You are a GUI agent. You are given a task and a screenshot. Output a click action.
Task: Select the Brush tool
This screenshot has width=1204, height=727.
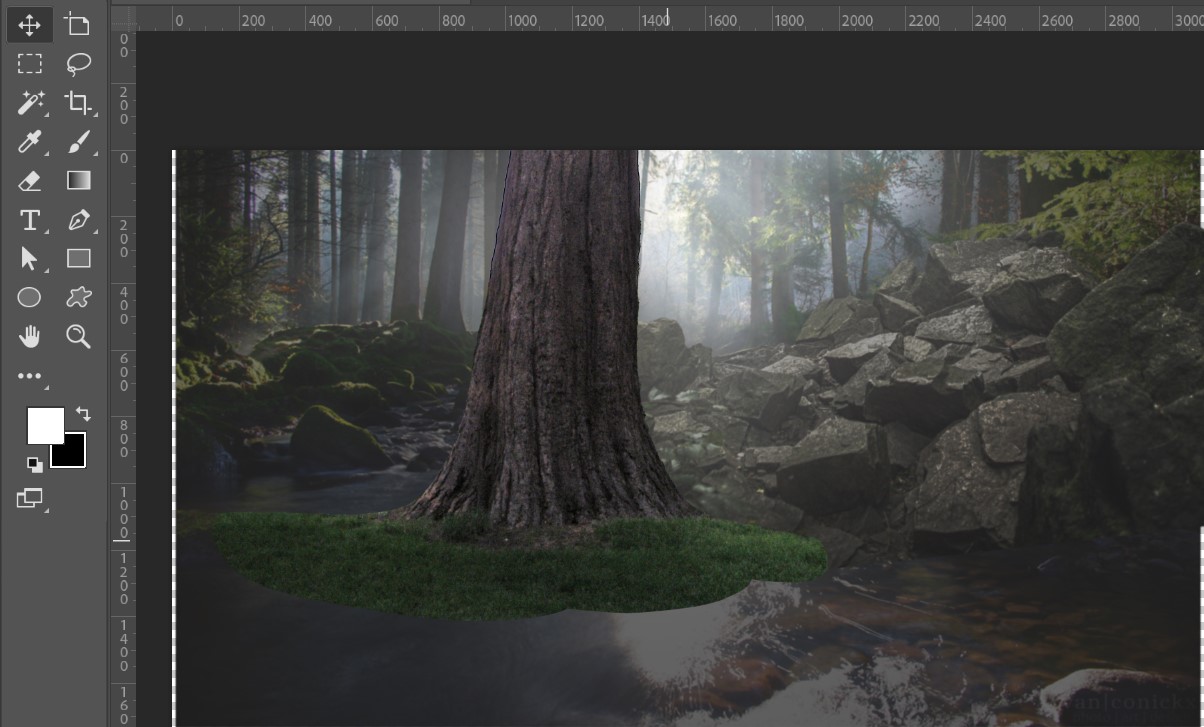point(78,142)
